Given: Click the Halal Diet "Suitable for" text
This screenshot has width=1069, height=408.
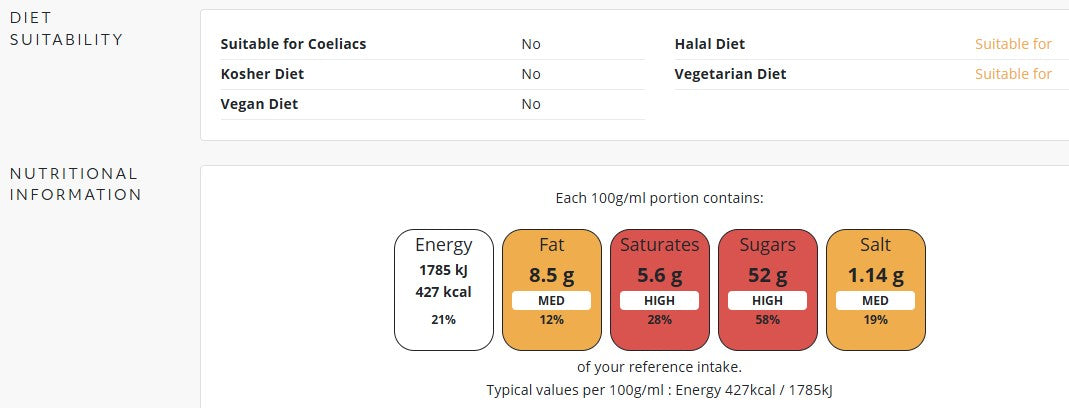Looking at the screenshot, I should click(1013, 44).
